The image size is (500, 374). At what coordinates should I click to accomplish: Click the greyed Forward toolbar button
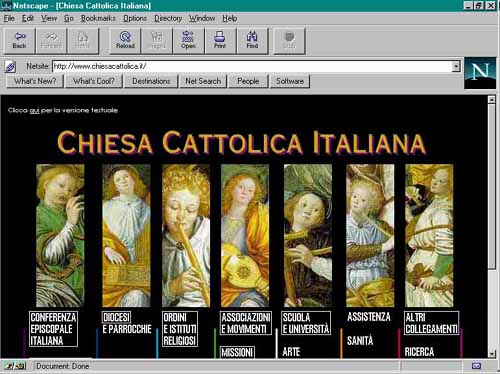[x=51, y=41]
